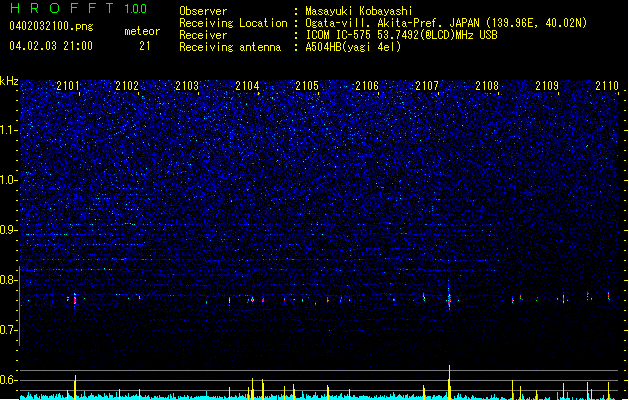
Task: Select the Ogata-vill. Akita-Pref. JAPAN location text
Action: click(x=446, y=23)
